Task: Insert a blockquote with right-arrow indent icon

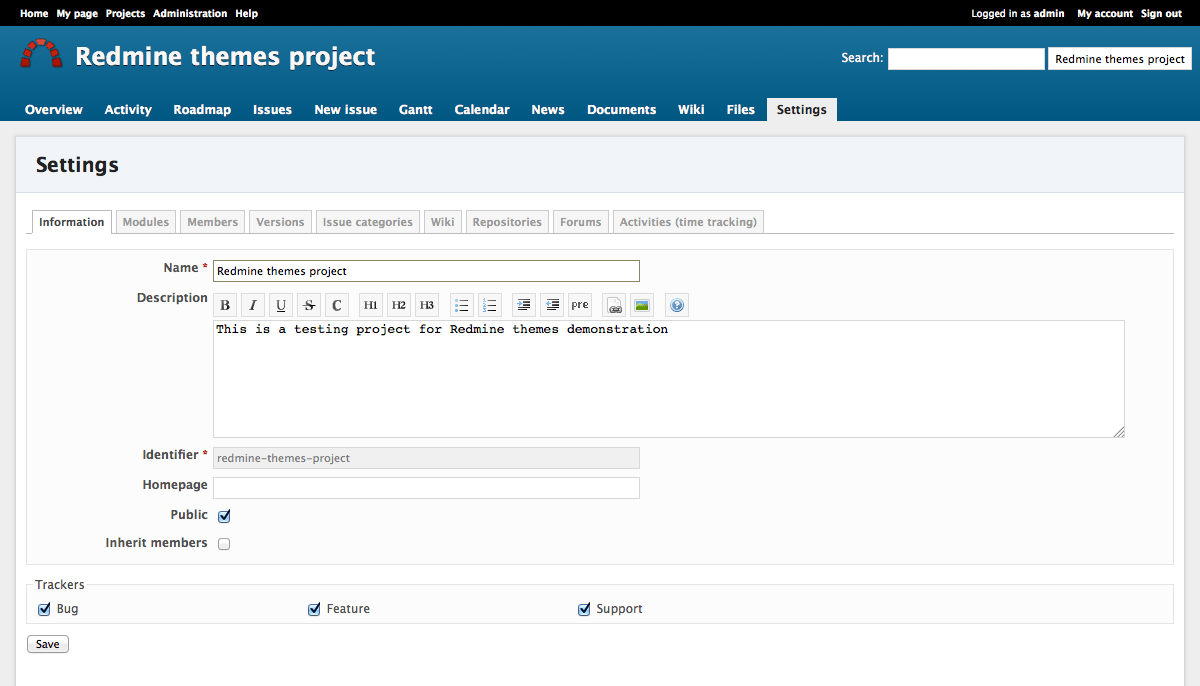Action: tap(524, 305)
